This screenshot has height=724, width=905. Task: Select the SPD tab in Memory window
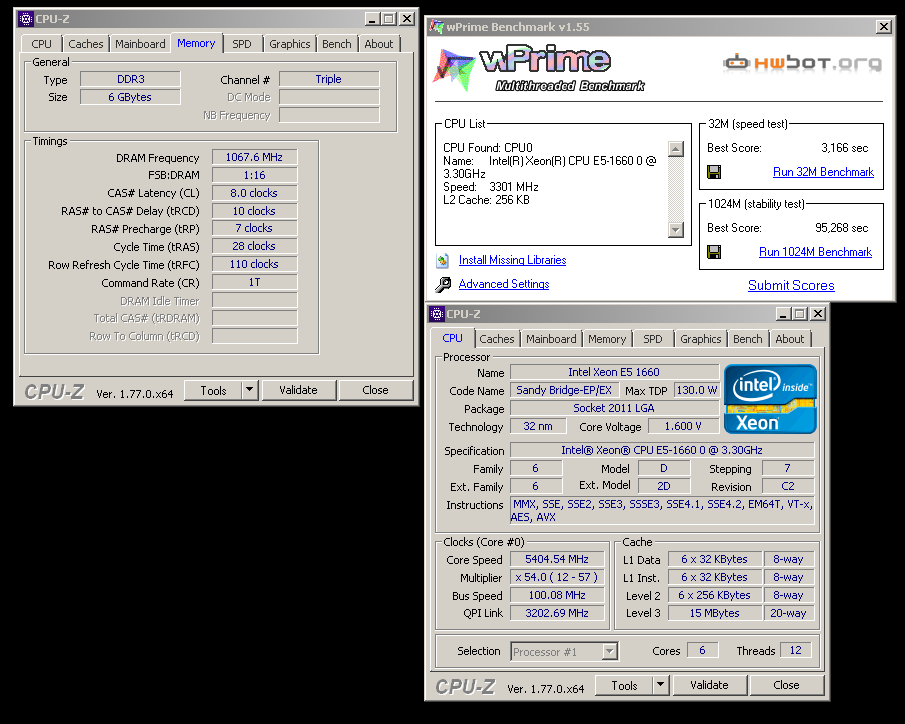[x=242, y=44]
